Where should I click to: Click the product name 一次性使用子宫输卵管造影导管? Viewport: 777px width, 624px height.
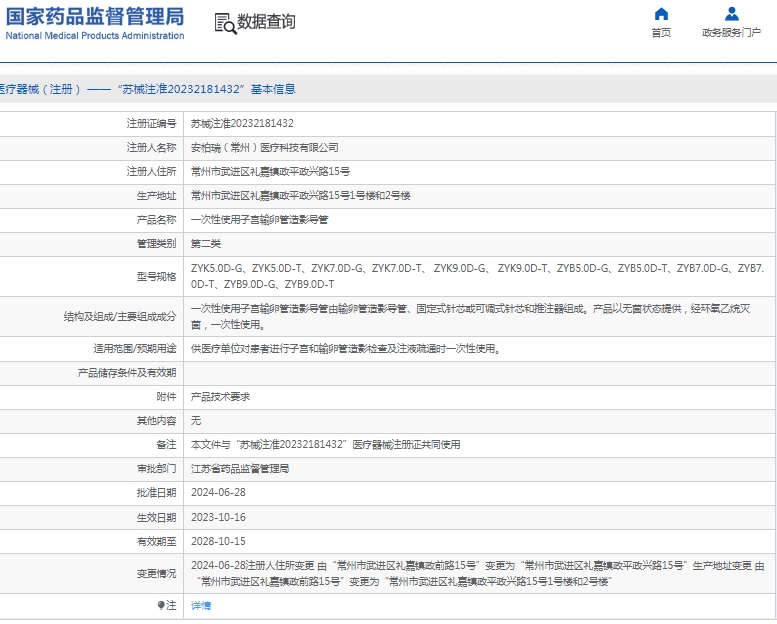click(x=259, y=219)
